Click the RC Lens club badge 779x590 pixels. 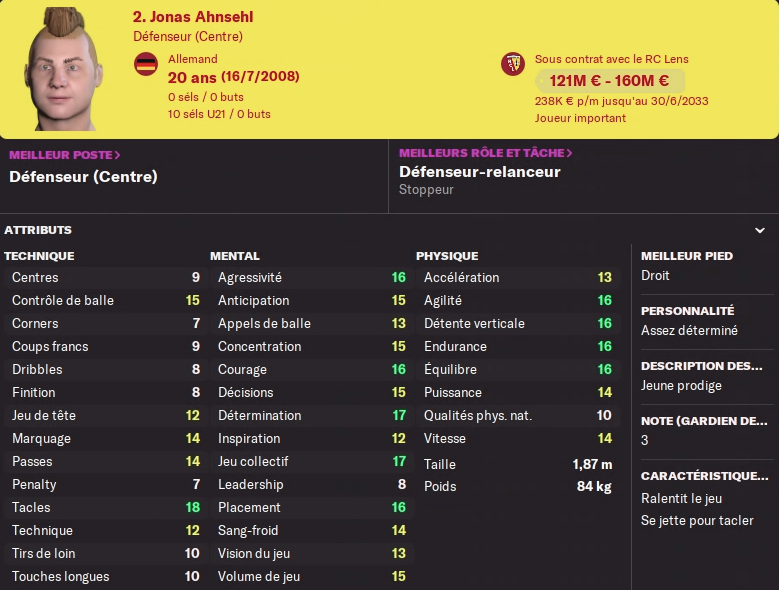(513, 65)
